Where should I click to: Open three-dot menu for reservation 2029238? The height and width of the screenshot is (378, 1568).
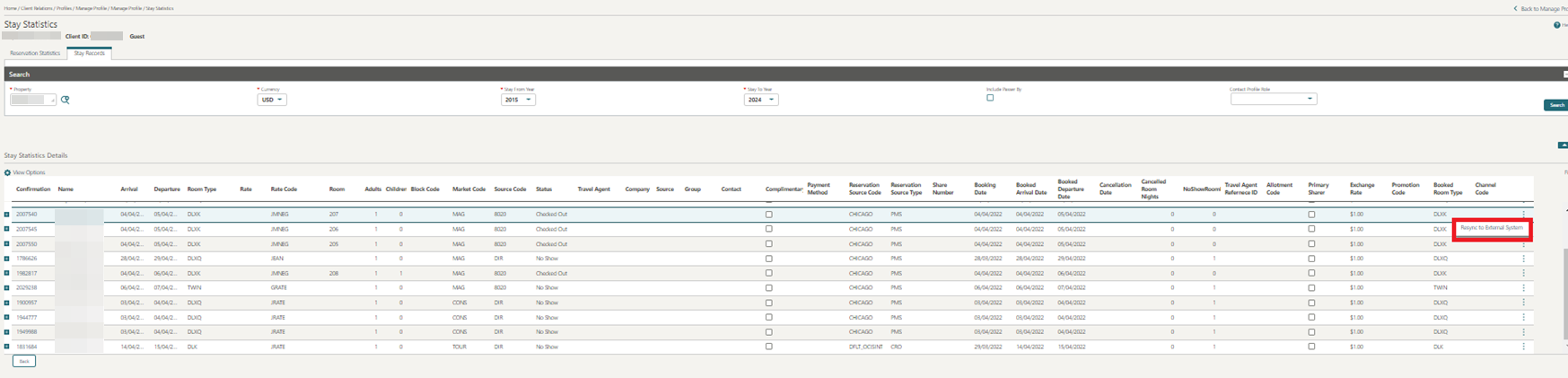(1523, 288)
